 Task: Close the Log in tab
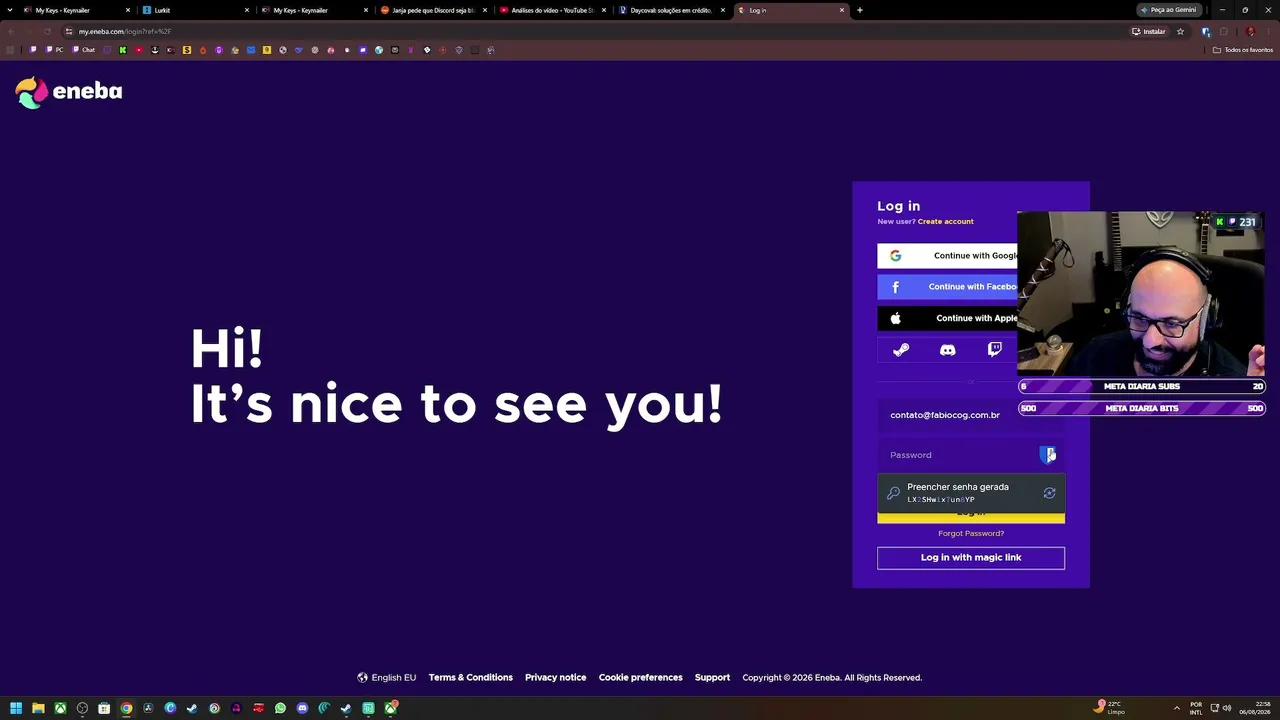[842, 10]
